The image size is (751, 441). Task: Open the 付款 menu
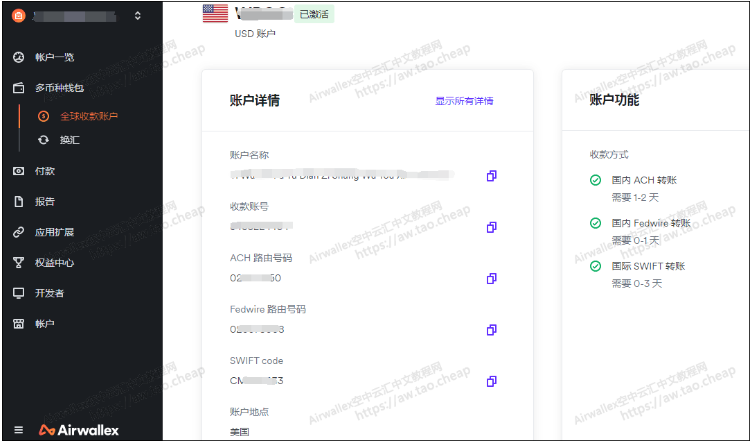pos(45,171)
